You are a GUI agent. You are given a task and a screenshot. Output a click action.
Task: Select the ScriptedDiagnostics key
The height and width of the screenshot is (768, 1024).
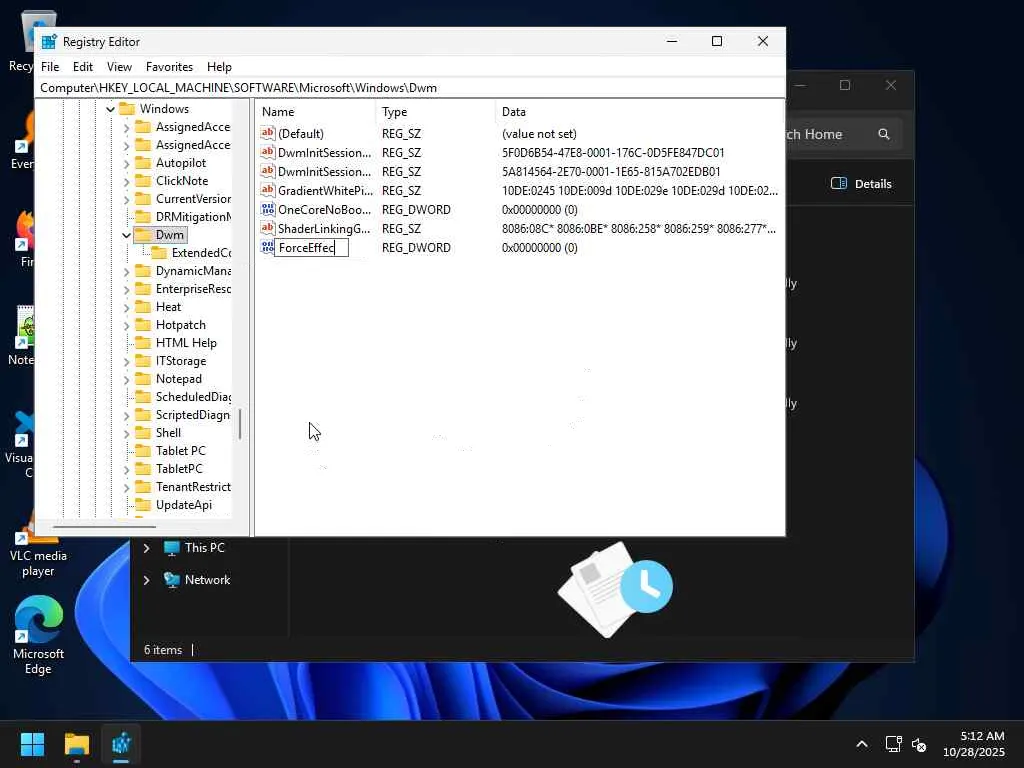[192, 415]
